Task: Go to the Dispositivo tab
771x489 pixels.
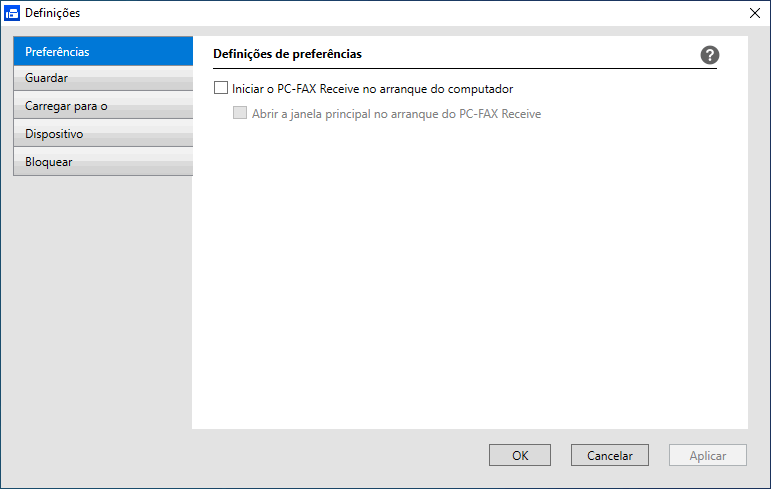Action: coord(103,133)
